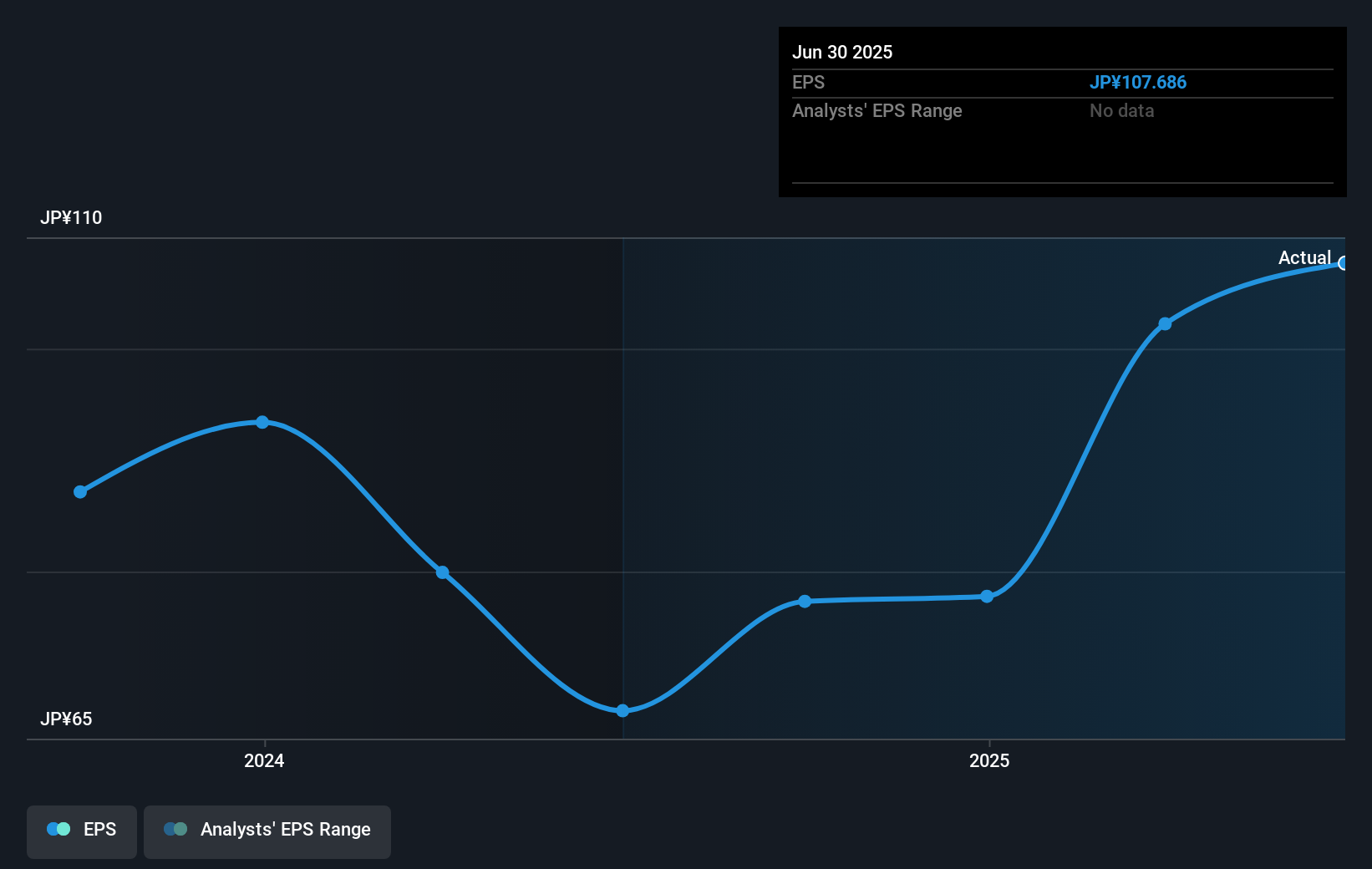Image resolution: width=1372 pixels, height=869 pixels.
Task: Select the 2024 axis label
Action: (x=263, y=761)
